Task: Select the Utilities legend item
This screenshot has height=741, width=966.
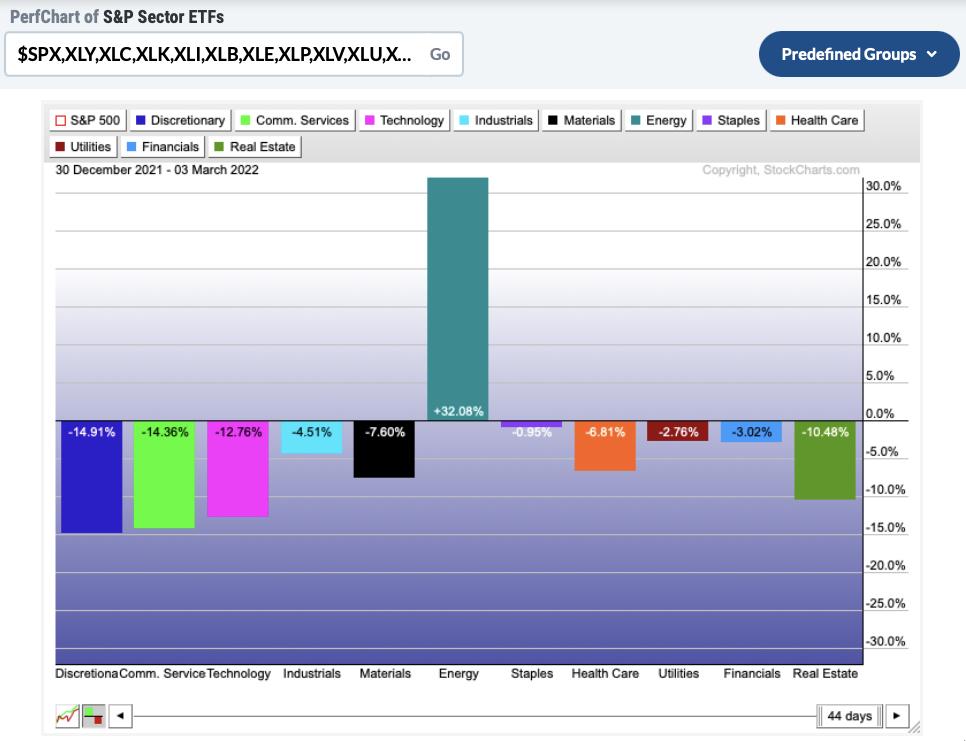Action: click(x=82, y=147)
